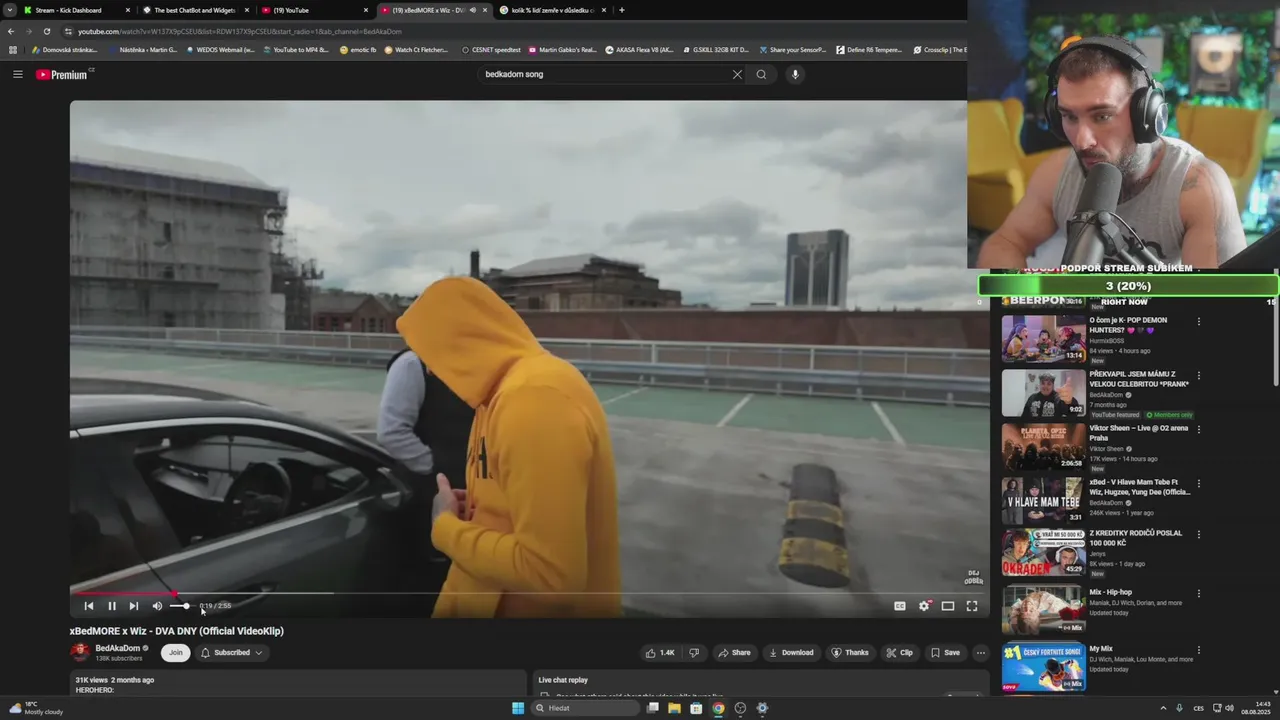
Task: Open the YouTube hamburger guide menu
Action: pos(17,74)
